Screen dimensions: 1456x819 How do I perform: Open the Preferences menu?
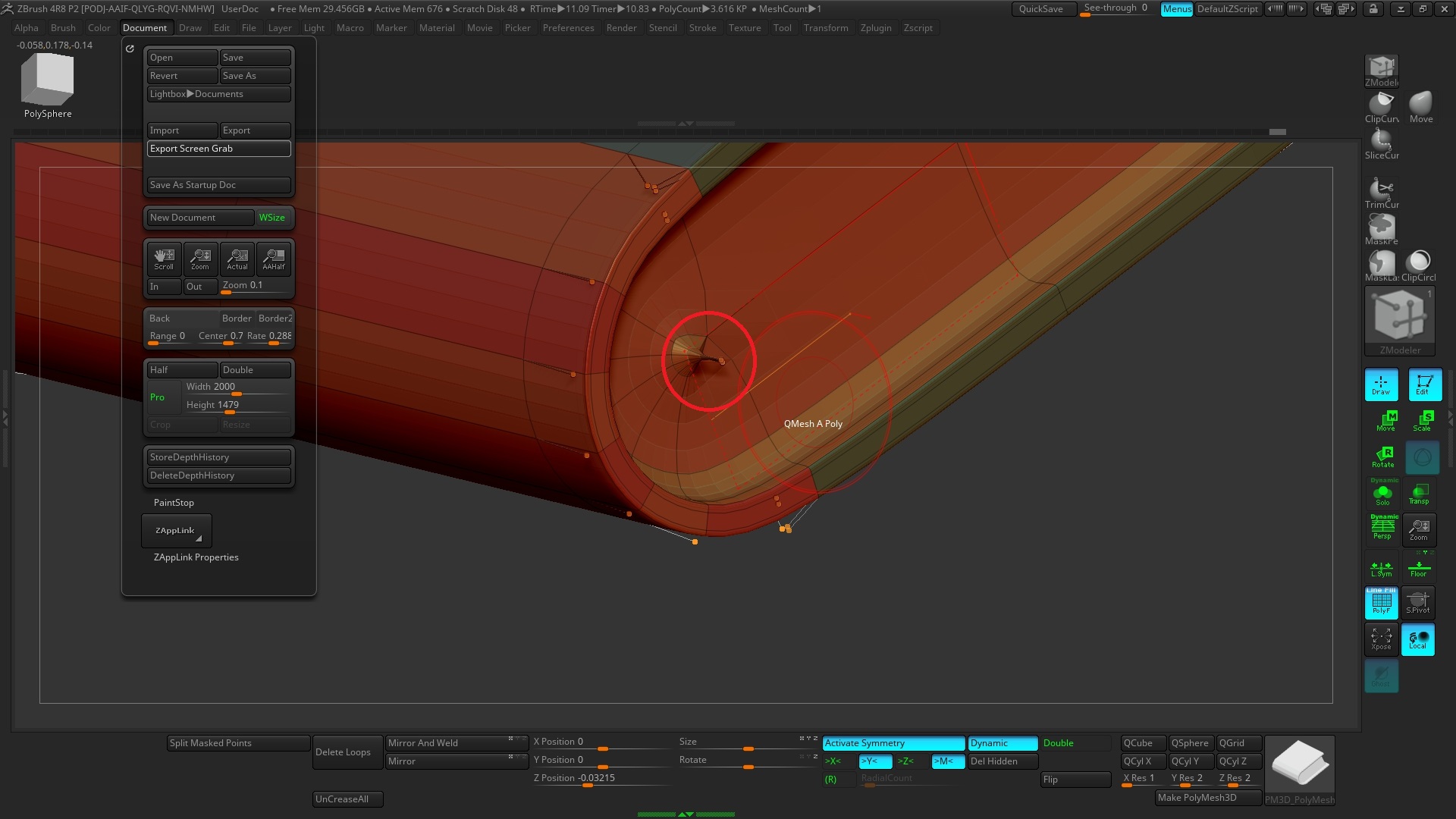568,28
